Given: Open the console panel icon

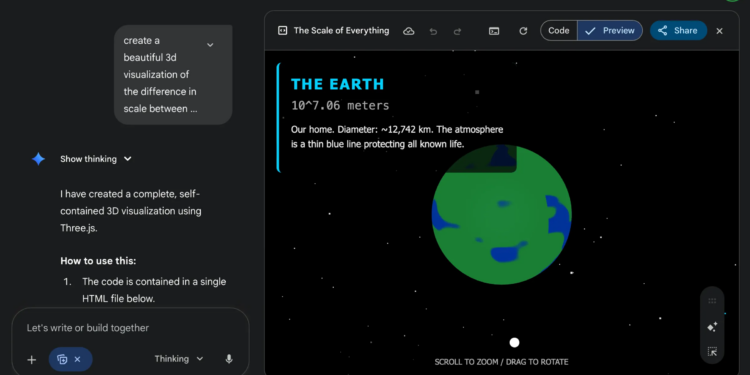Looking at the screenshot, I should coord(494,31).
